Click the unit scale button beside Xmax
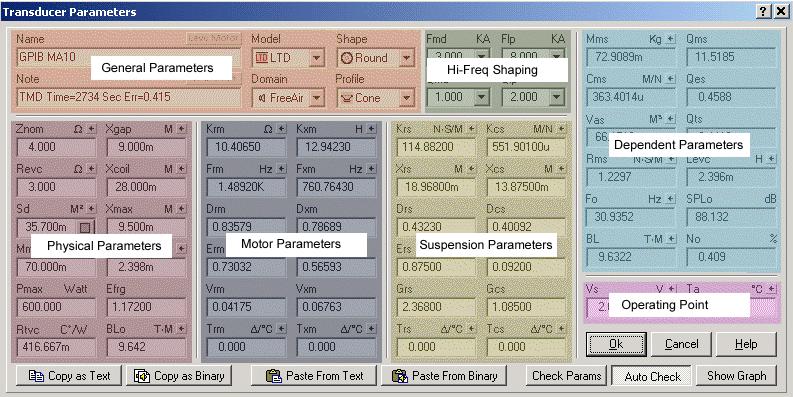 [x=182, y=208]
